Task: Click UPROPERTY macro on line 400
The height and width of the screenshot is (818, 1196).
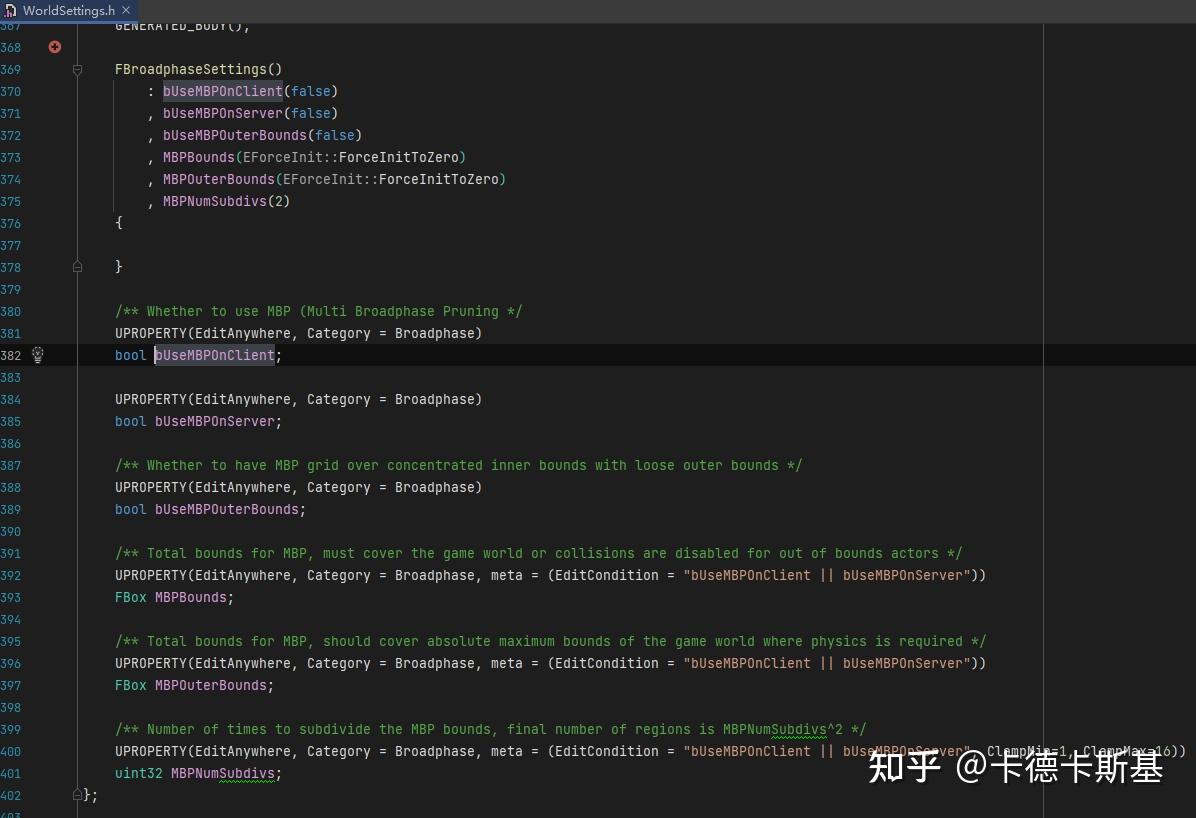Action: coord(150,752)
